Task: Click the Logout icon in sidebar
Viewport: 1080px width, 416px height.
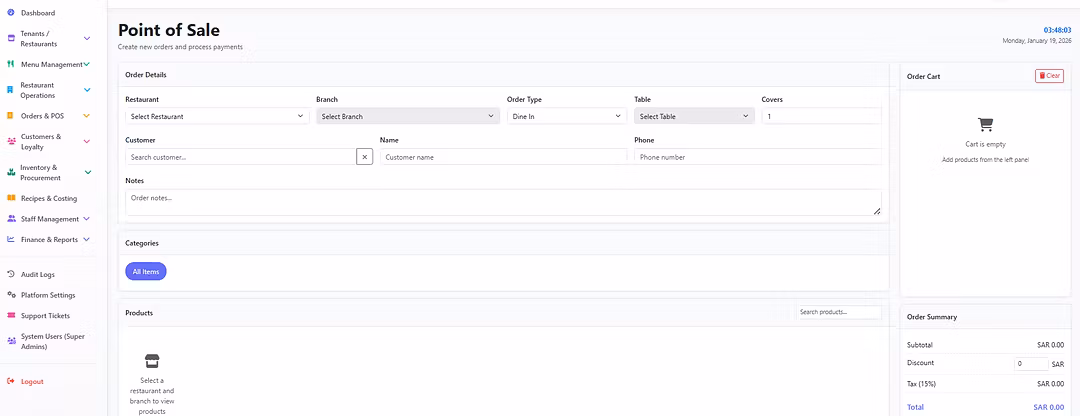Action: pyautogui.click(x=10, y=381)
